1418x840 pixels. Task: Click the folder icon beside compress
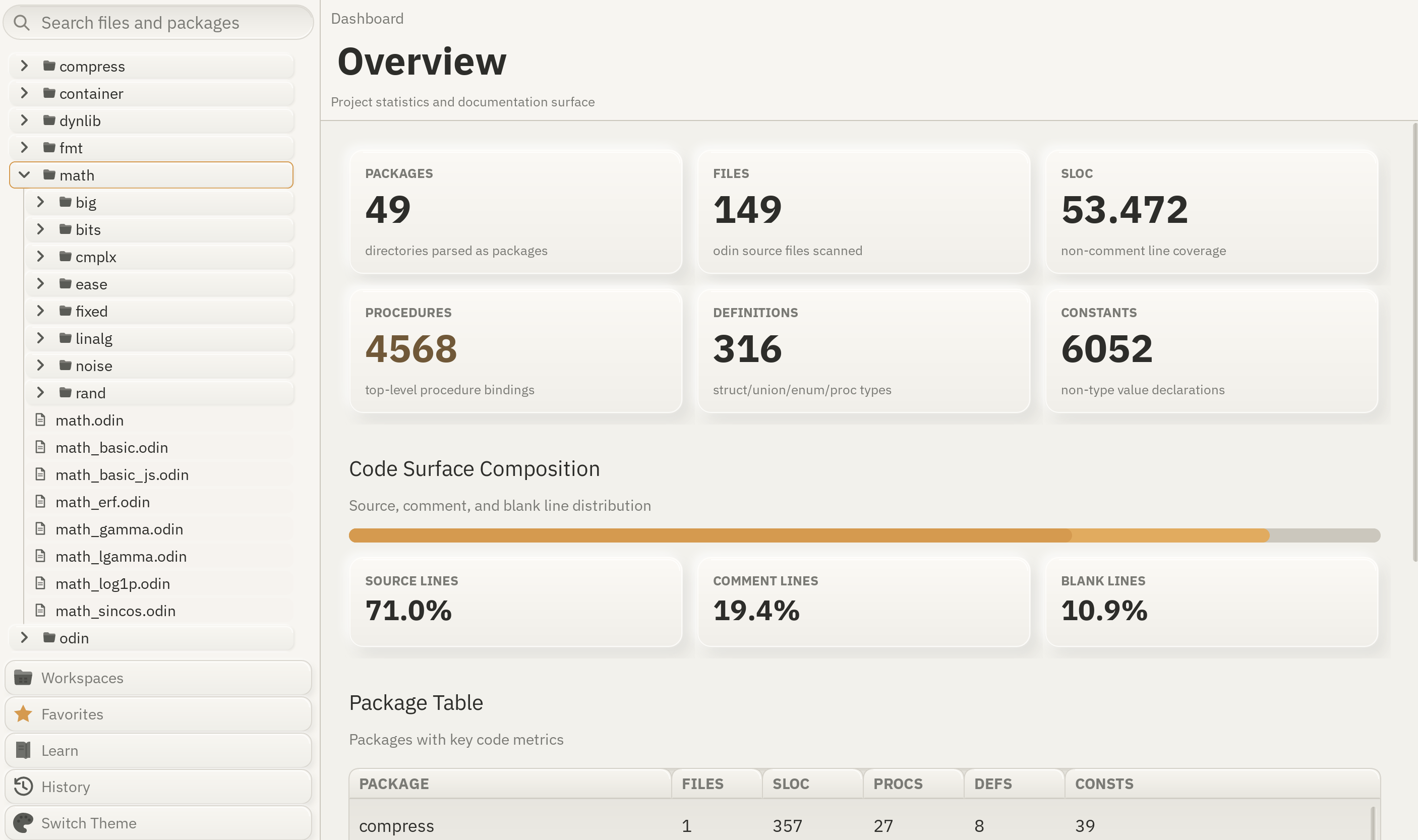[49, 66]
